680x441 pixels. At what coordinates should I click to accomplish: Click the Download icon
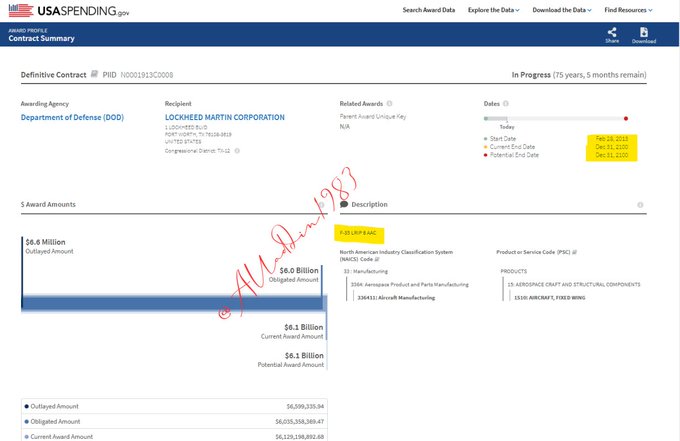pos(644,33)
